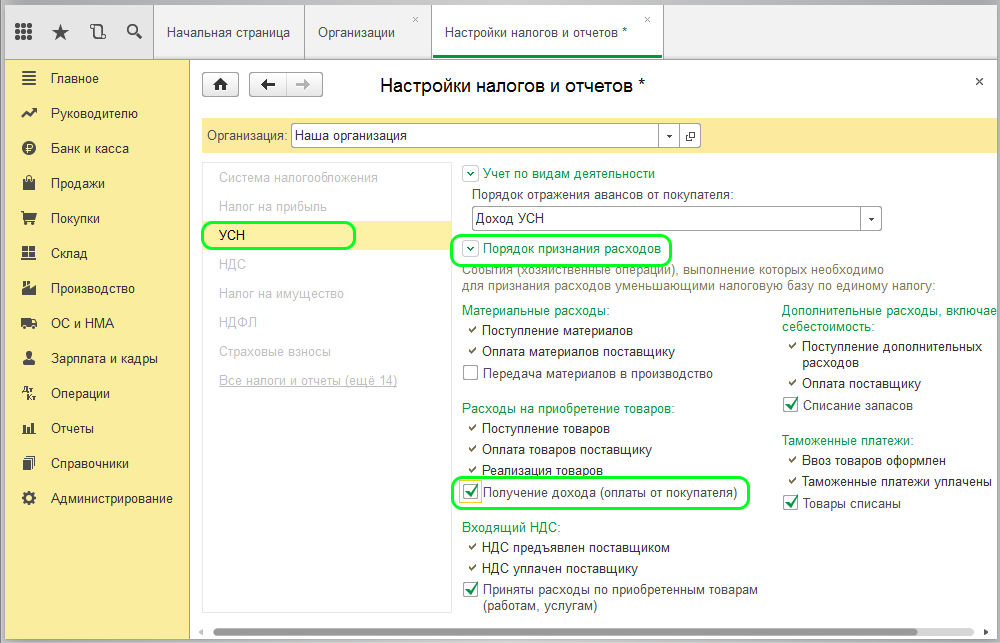This screenshot has width=1000, height=643.
Task: Enable Передача материалов в производство
Action: tap(470, 372)
